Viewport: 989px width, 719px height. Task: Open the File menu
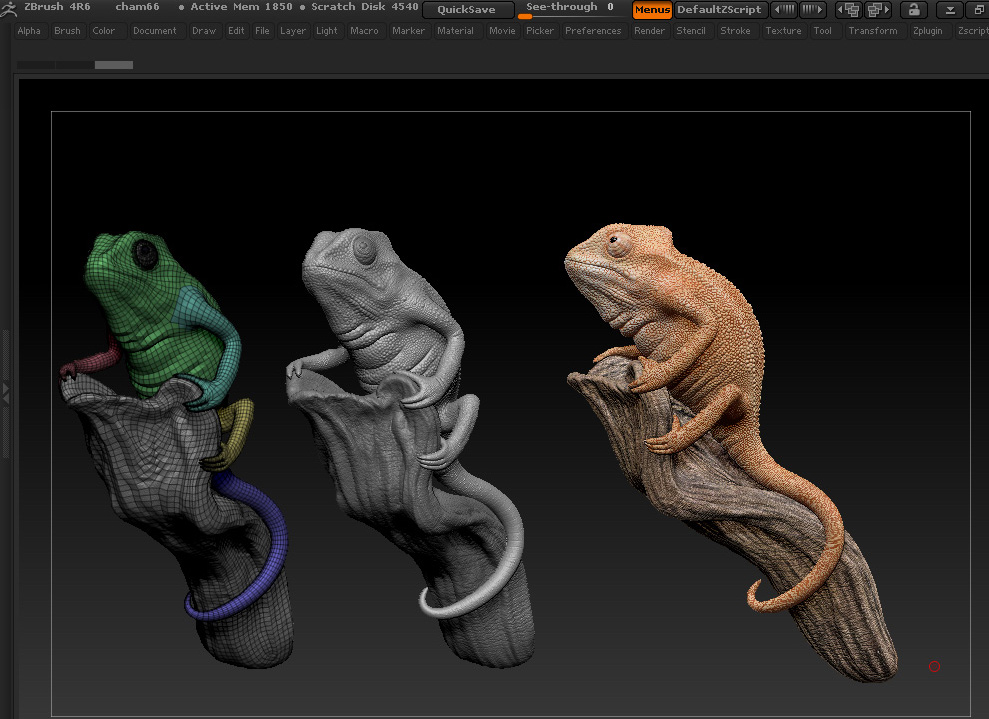[x=262, y=30]
